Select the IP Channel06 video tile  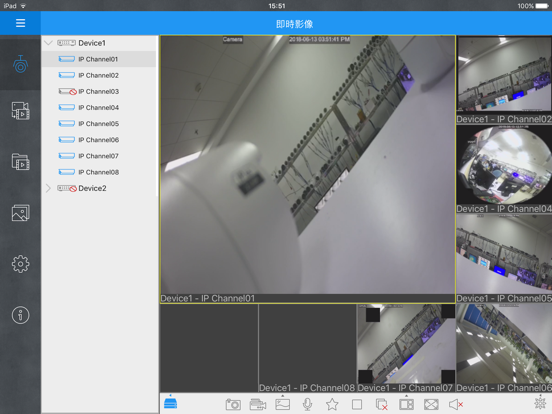(x=504, y=348)
